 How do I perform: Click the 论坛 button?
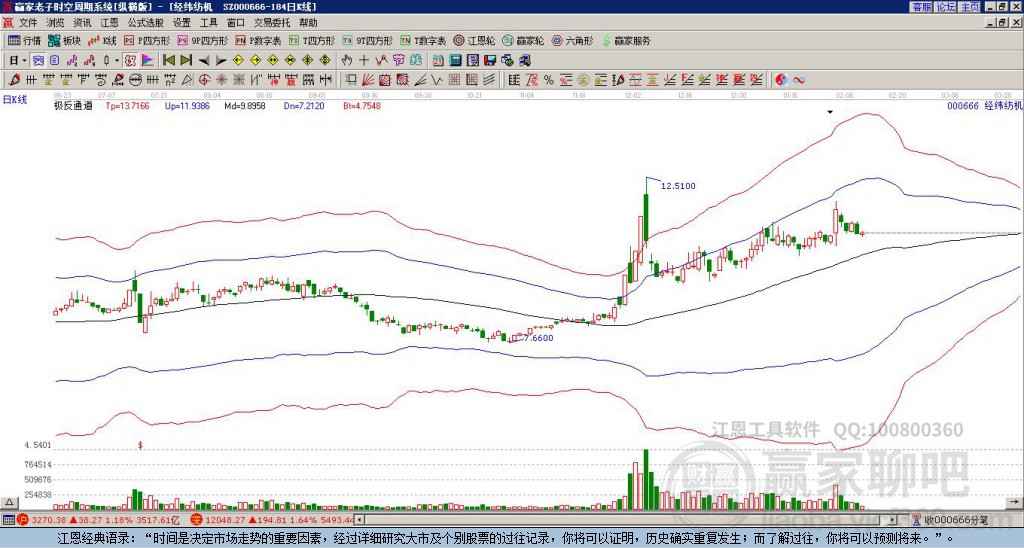pyautogui.click(x=946, y=7)
